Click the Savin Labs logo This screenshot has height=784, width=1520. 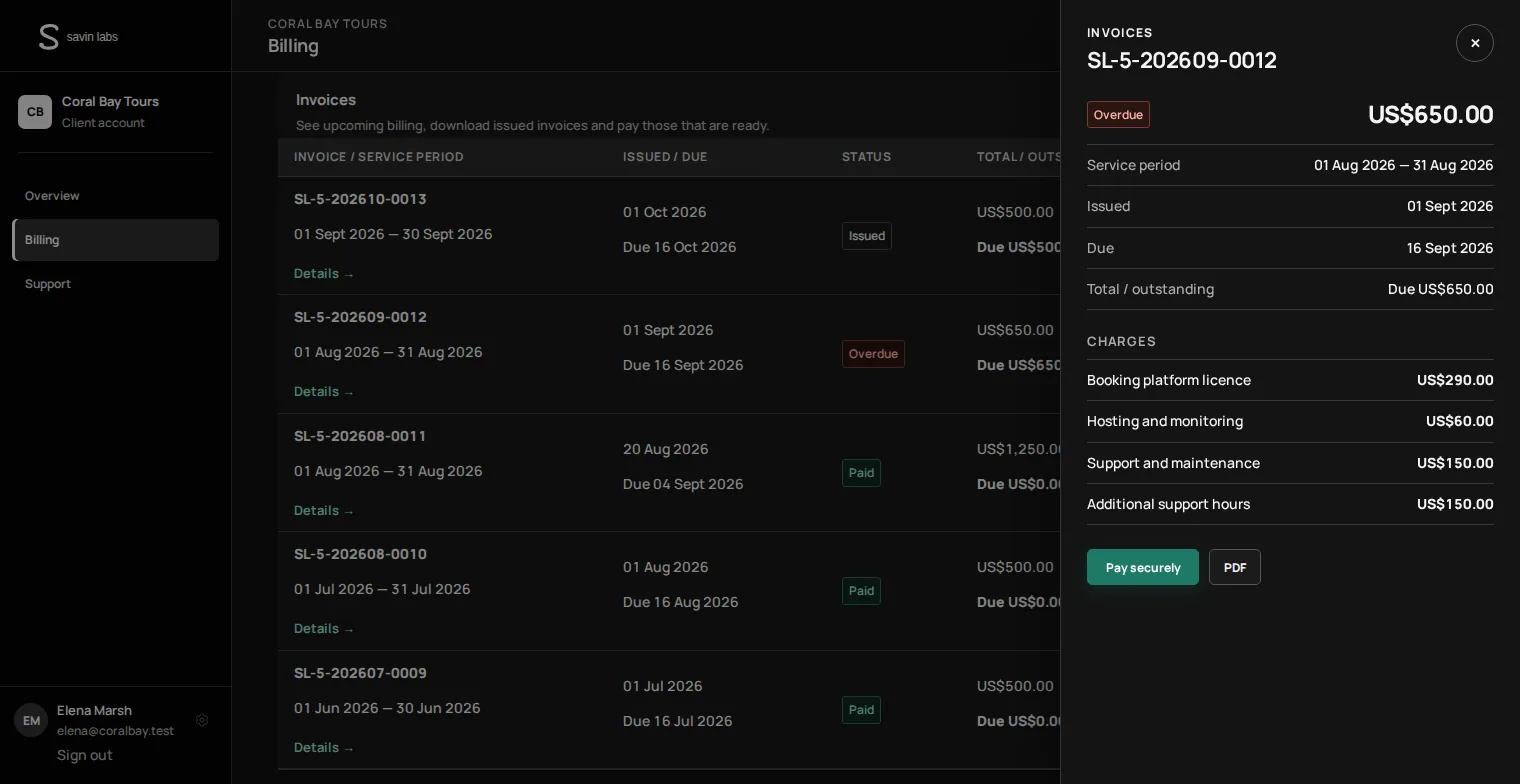click(x=77, y=37)
